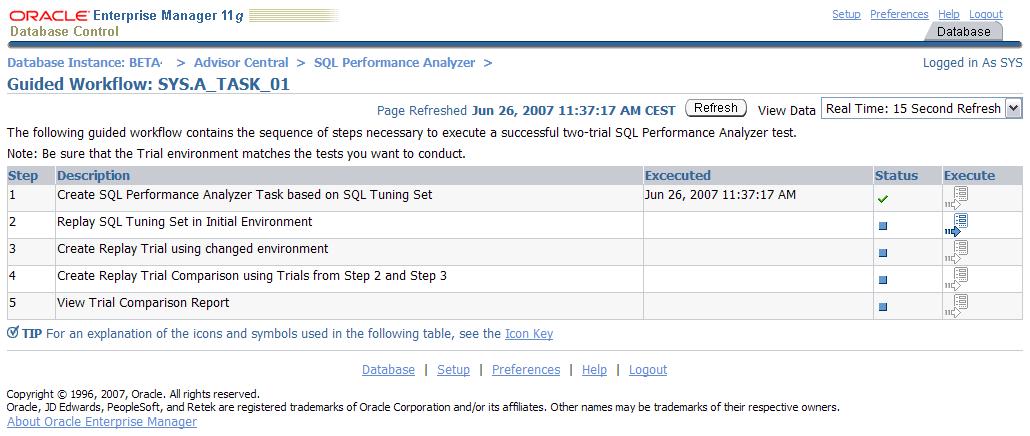Click the blue status square for step 2
1030x436 pixels.
[x=882, y=226]
